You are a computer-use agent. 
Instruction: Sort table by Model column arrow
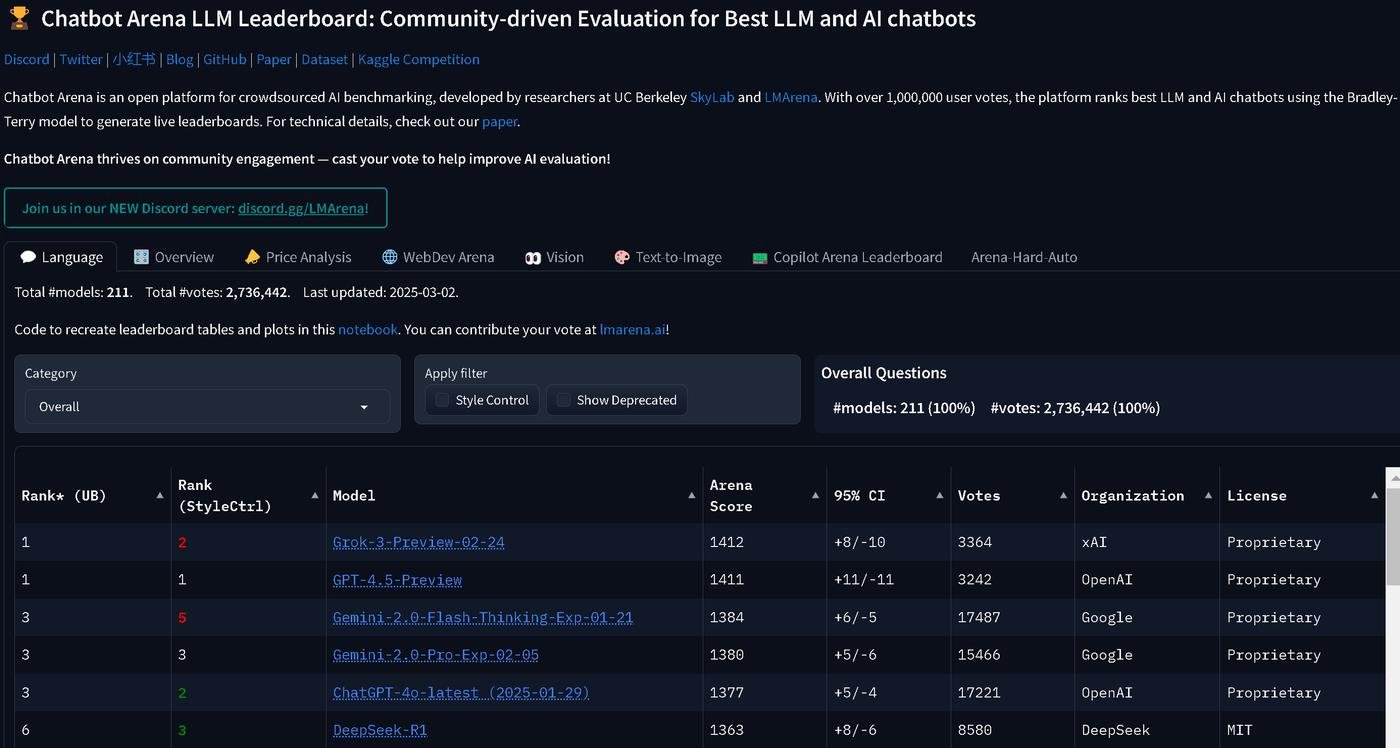[x=692, y=496]
